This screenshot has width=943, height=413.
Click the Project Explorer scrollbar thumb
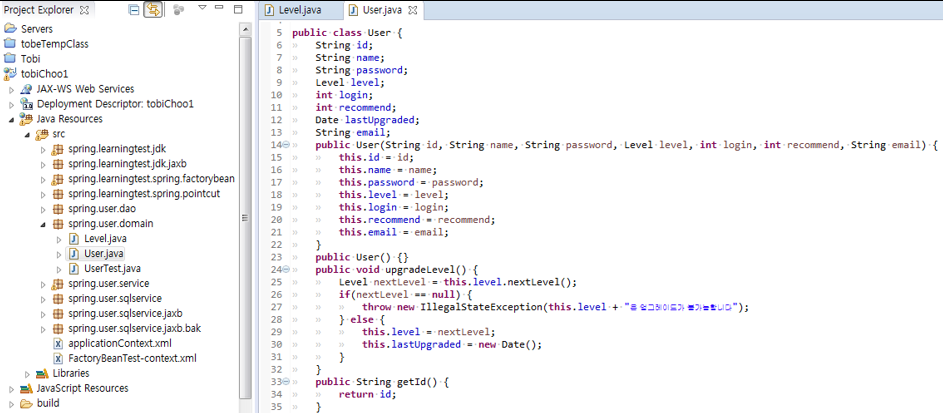(x=245, y=218)
